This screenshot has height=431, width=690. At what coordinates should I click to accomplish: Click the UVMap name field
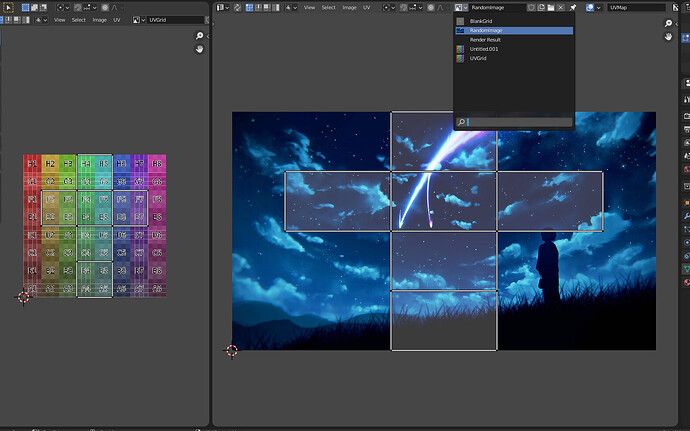(x=637, y=7)
